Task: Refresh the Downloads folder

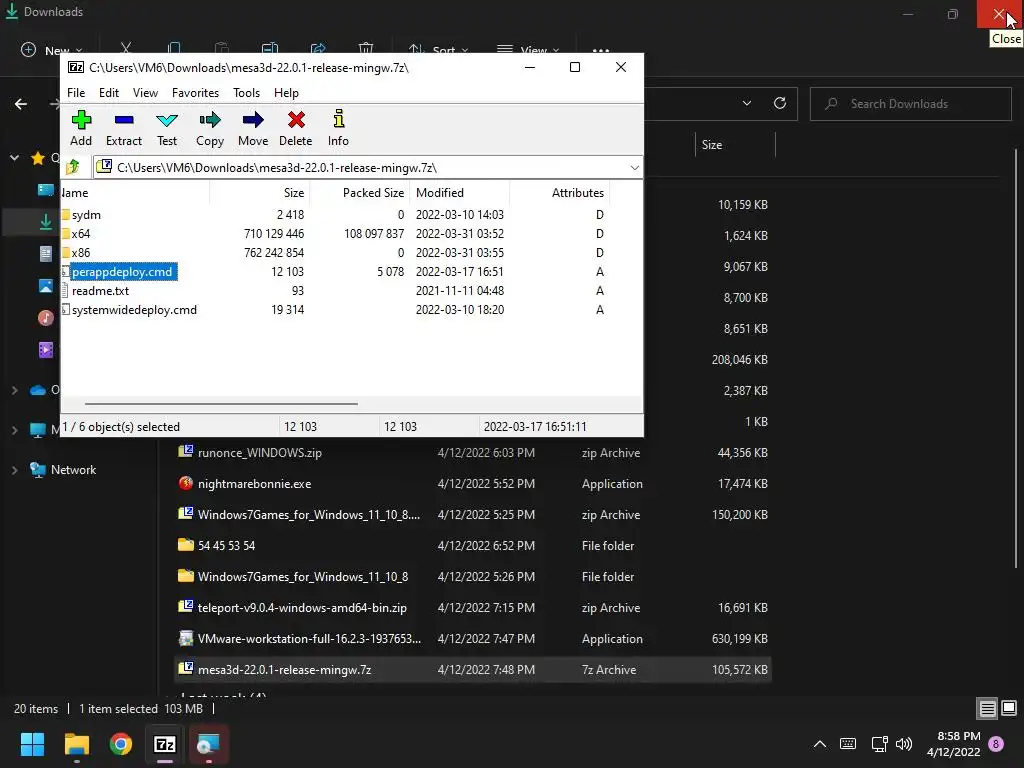Action: pyautogui.click(x=780, y=103)
